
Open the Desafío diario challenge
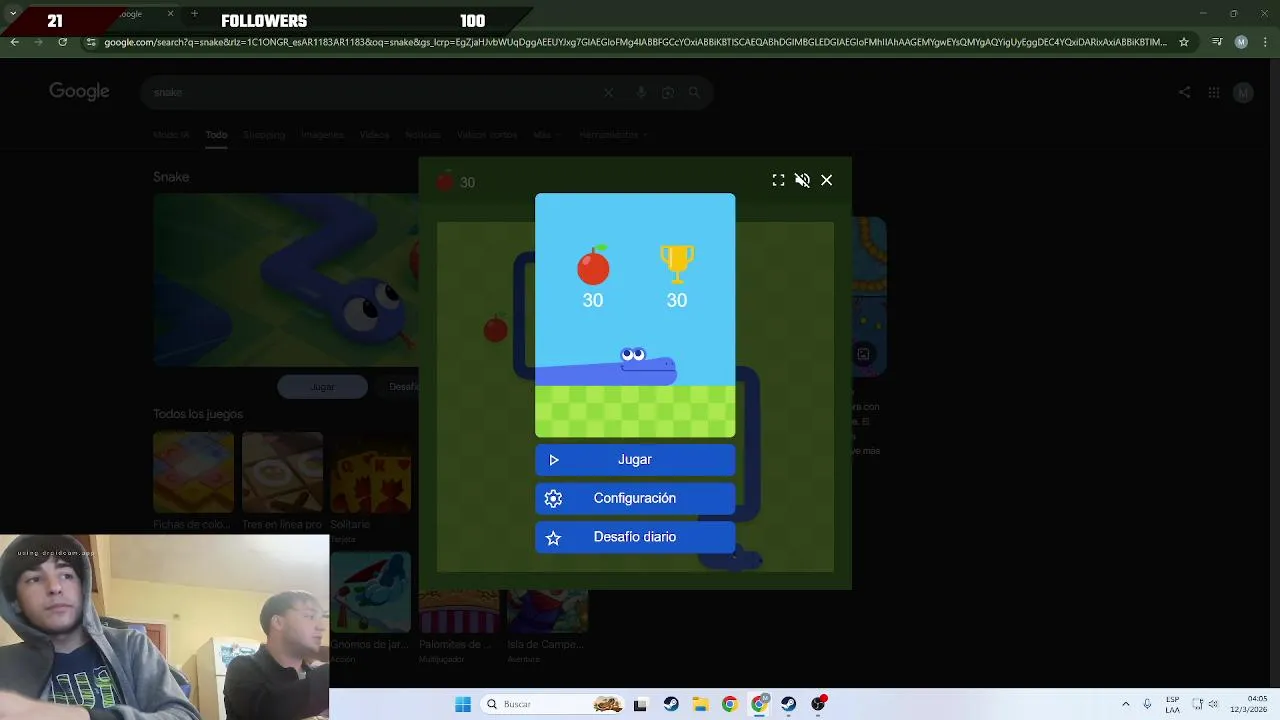pyautogui.click(x=635, y=537)
